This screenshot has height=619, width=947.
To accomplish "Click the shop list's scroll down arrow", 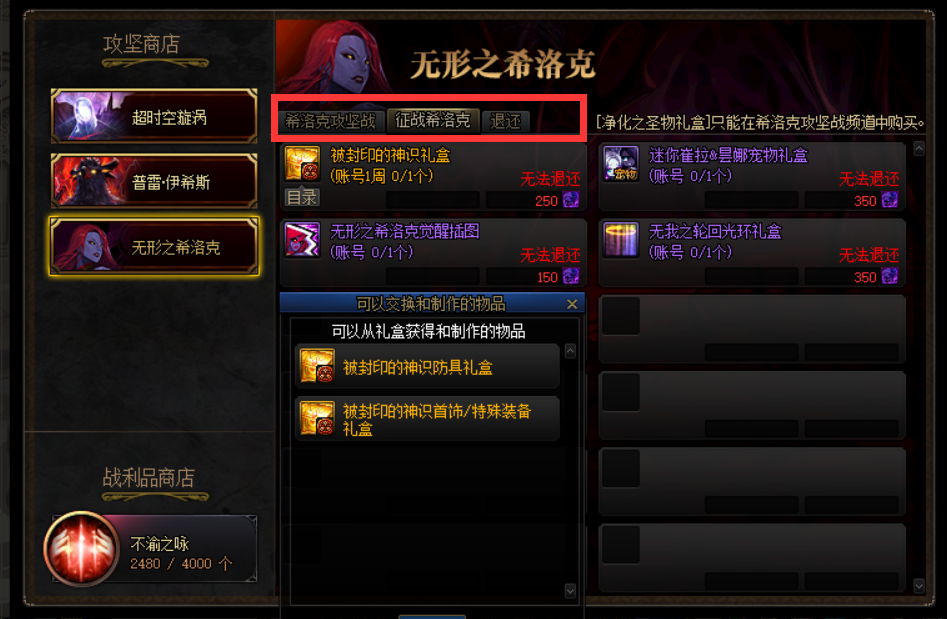I will (x=919, y=585).
